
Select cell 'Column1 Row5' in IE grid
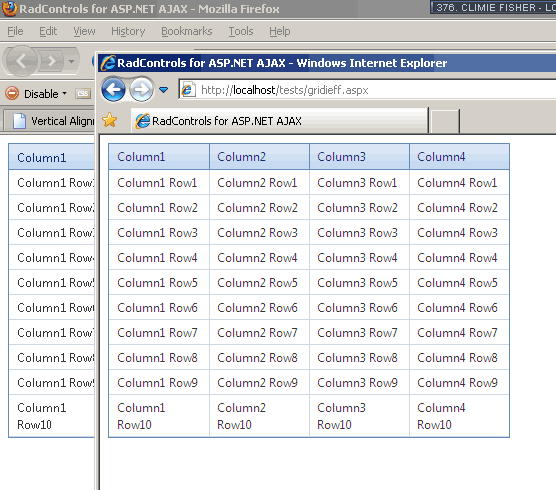159,283
